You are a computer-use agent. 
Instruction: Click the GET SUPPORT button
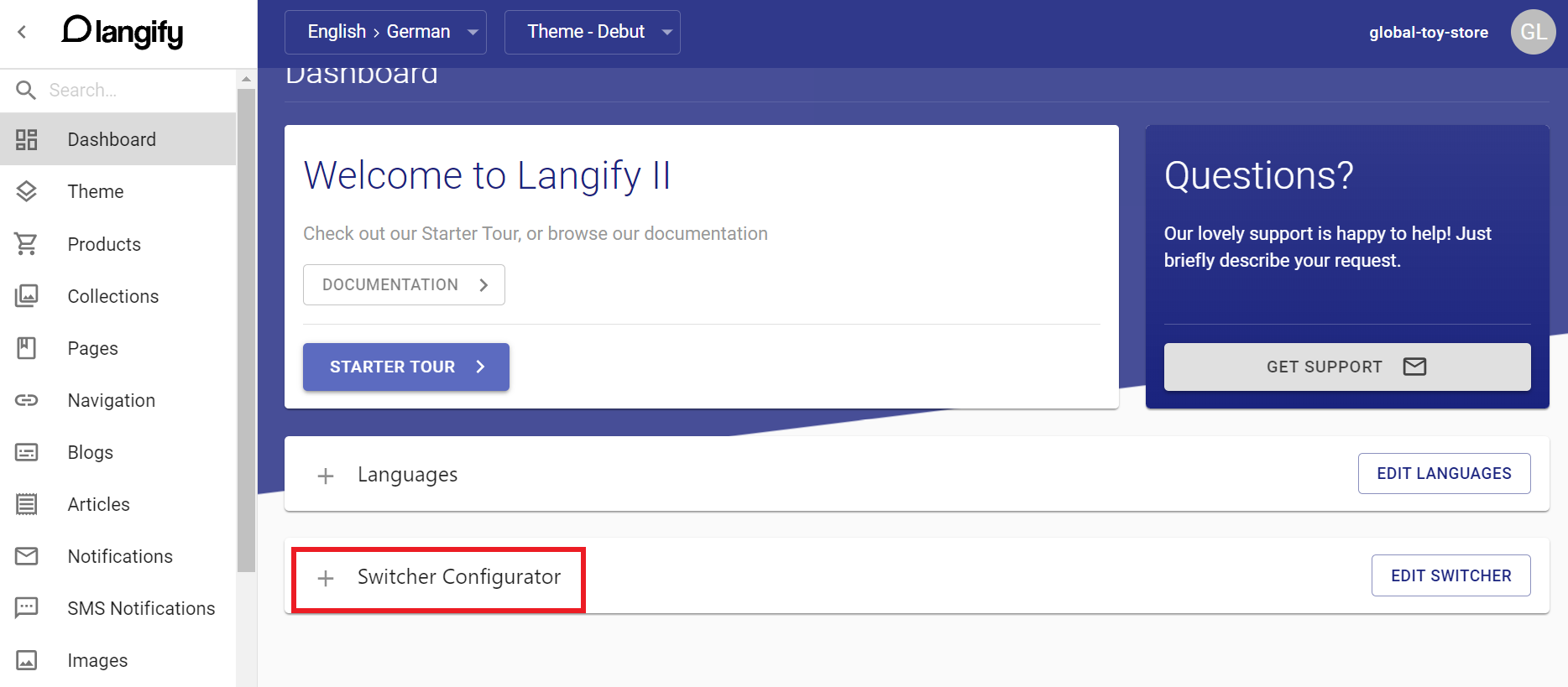coord(1347,367)
